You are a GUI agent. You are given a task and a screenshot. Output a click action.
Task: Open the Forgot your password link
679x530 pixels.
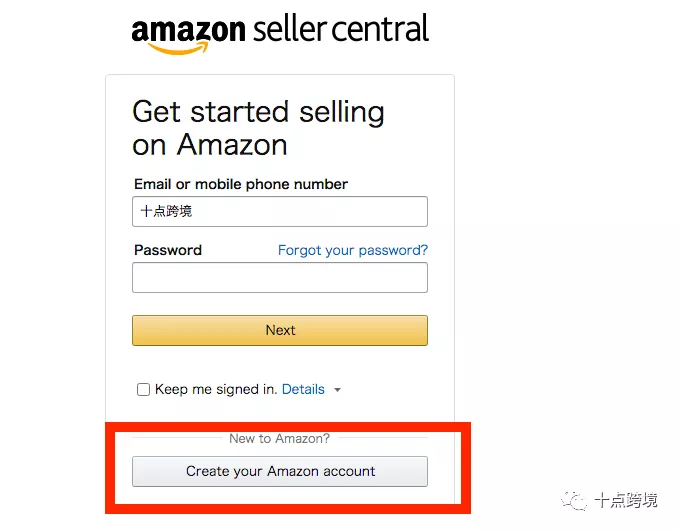tap(353, 250)
